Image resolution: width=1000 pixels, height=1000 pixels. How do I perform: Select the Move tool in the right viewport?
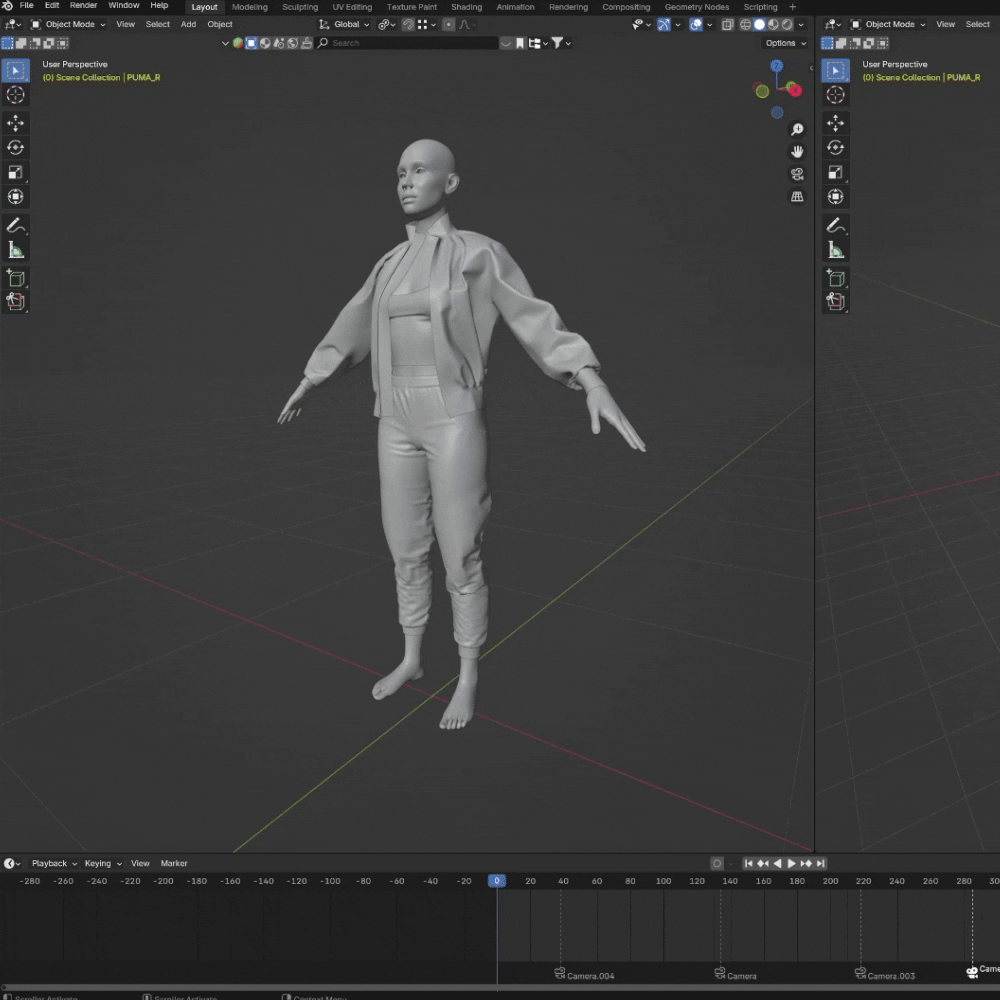pos(835,122)
